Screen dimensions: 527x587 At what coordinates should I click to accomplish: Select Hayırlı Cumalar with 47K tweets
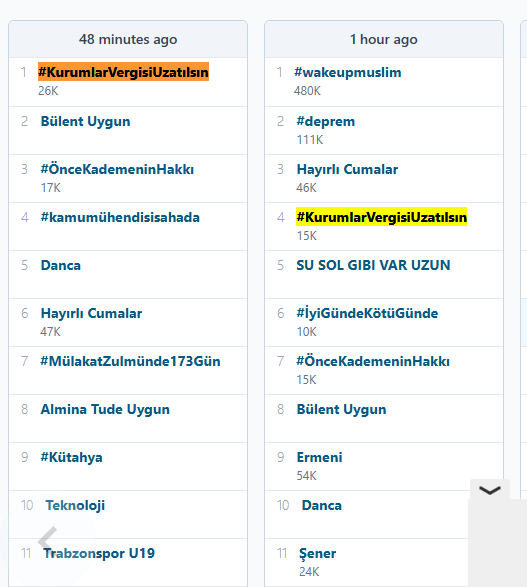pyautogui.click(x=91, y=313)
